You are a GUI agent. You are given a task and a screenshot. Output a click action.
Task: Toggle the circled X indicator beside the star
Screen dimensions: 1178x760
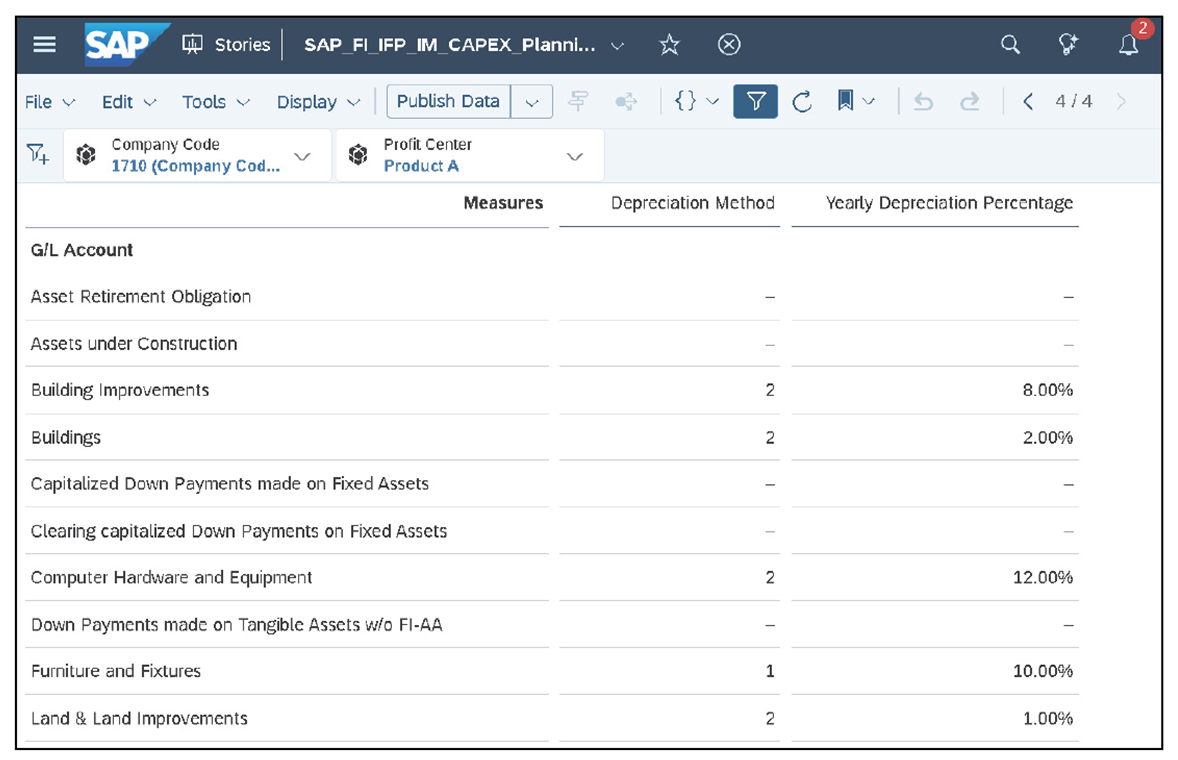(729, 44)
